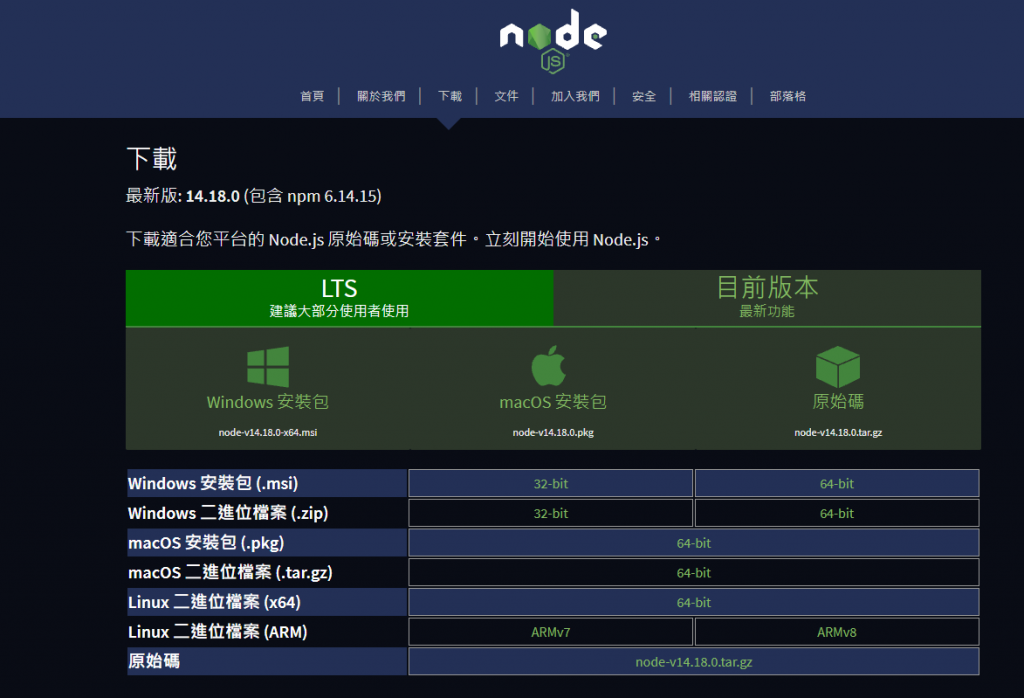This screenshot has width=1024, height=698.
Task: Open the 文件 nav item
Action: click(x=506, y=96)
